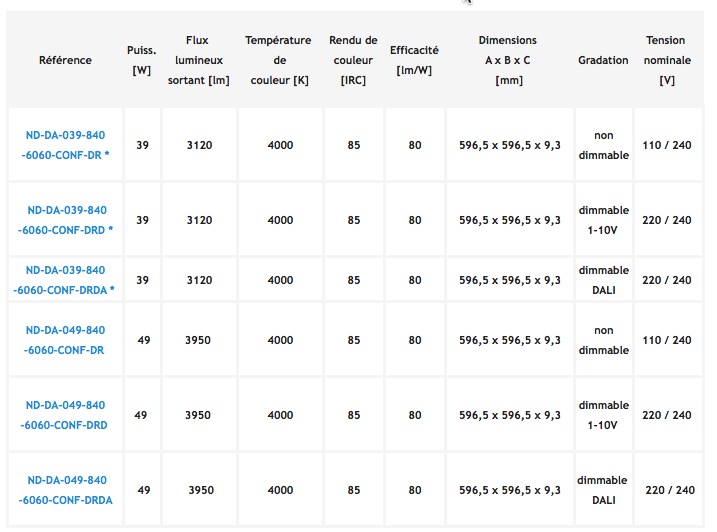This screenshot has height=532, width=717.
Task: Click power value 39 in 039 CONF-DRDA row
Action: pos(142,280)
